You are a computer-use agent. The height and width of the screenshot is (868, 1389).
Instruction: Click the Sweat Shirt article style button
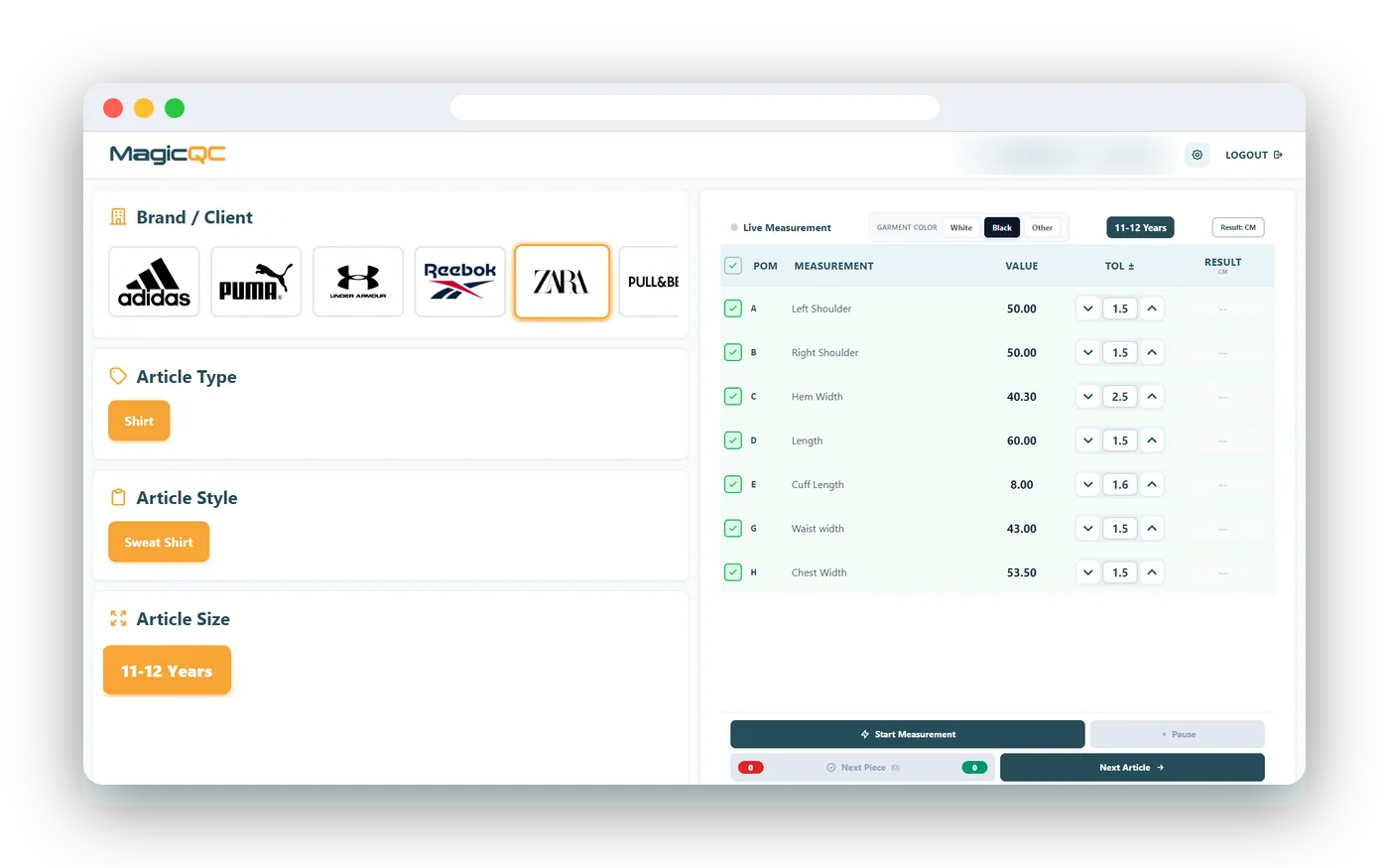[159, 542]
